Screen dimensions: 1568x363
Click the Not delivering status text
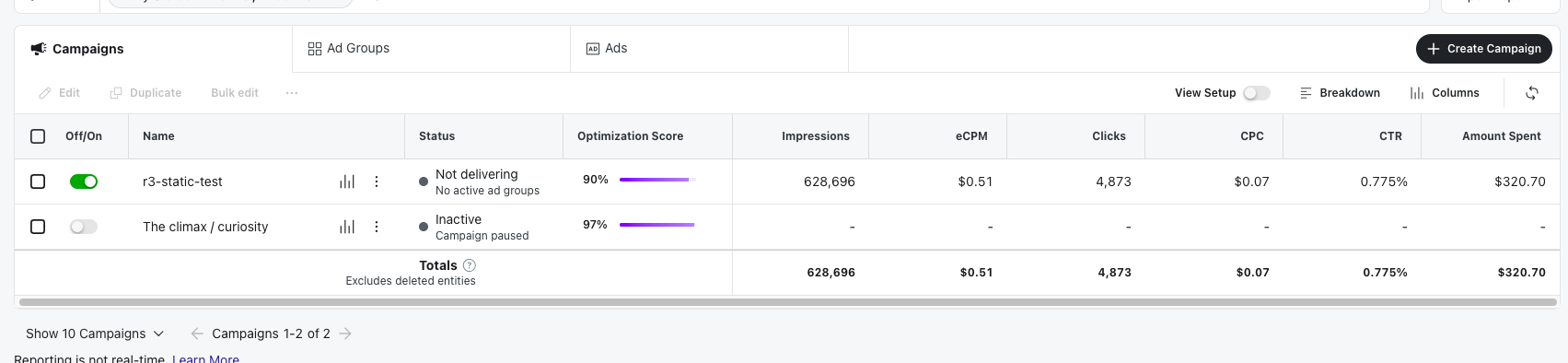point(476,174)
